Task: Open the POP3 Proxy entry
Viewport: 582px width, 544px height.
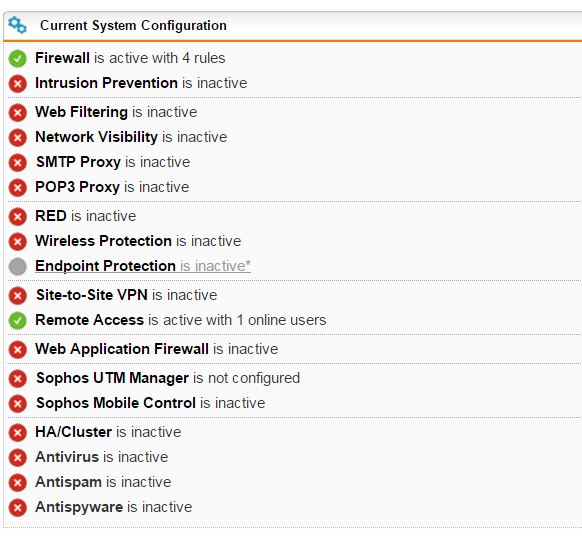Action: (112, 187)
